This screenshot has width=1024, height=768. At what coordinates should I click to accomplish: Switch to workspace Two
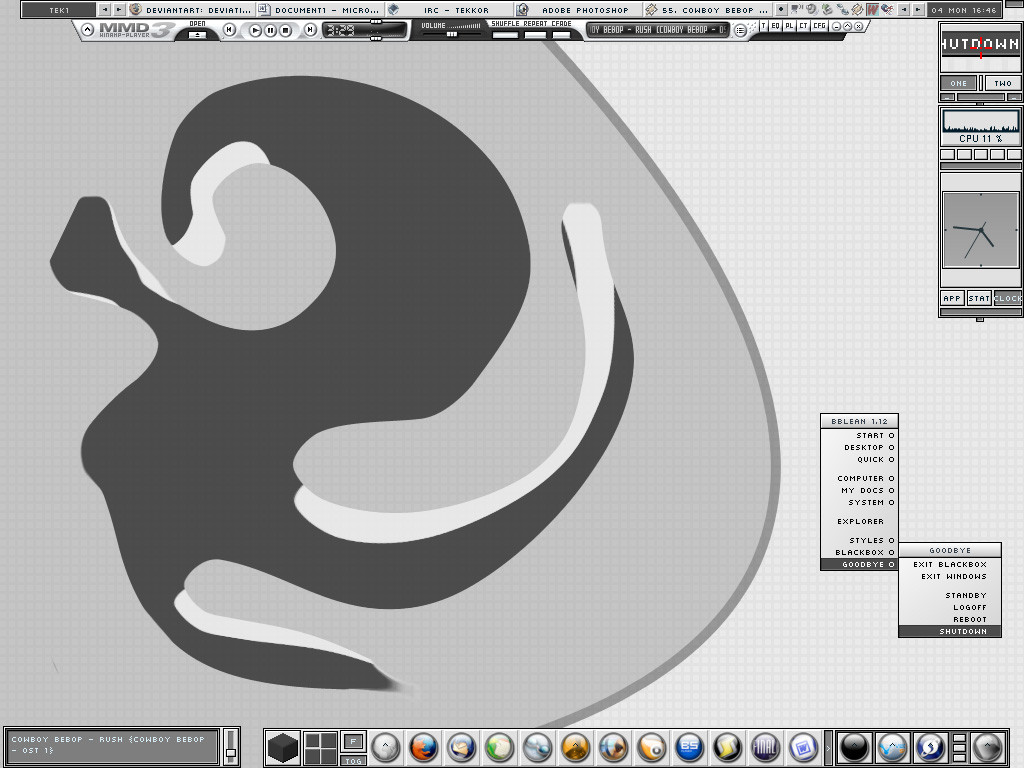(1002, 83)
